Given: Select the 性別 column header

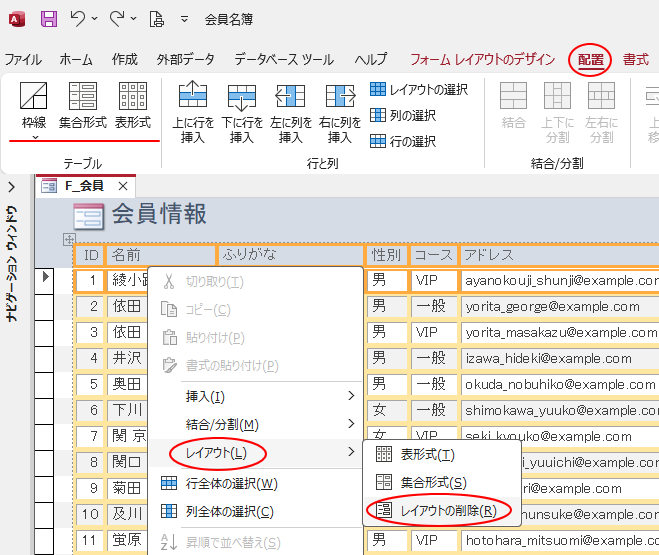Looking at the screenshot, I should 386,255.
